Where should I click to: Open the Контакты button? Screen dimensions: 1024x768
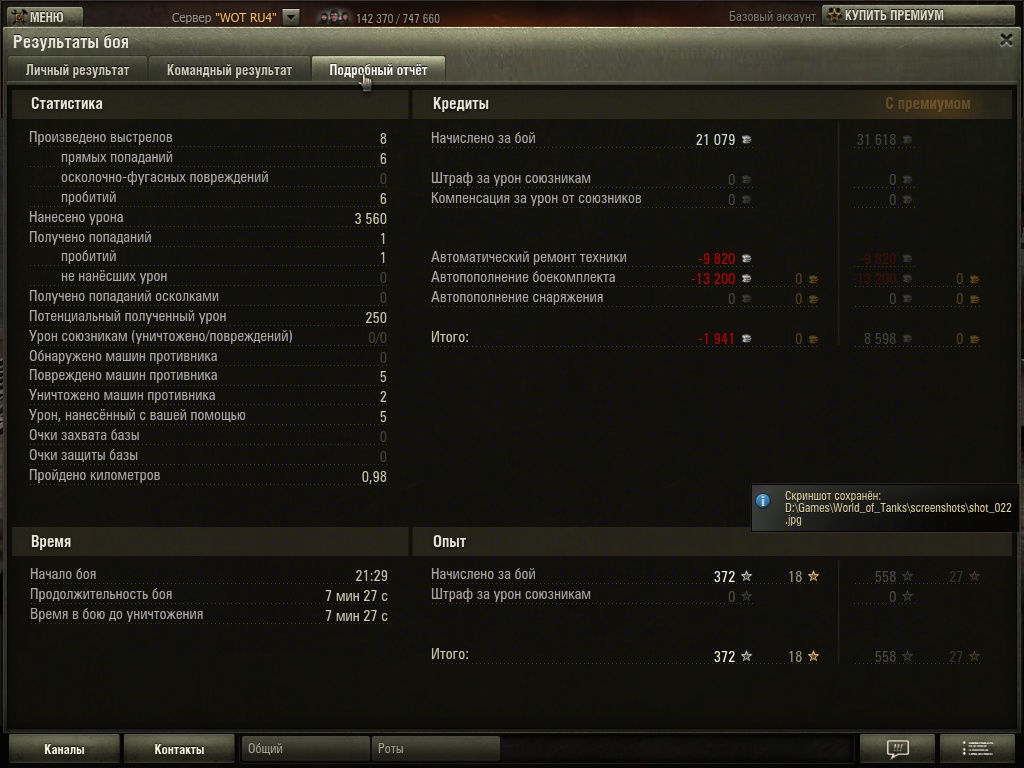[x=179, y=749]
